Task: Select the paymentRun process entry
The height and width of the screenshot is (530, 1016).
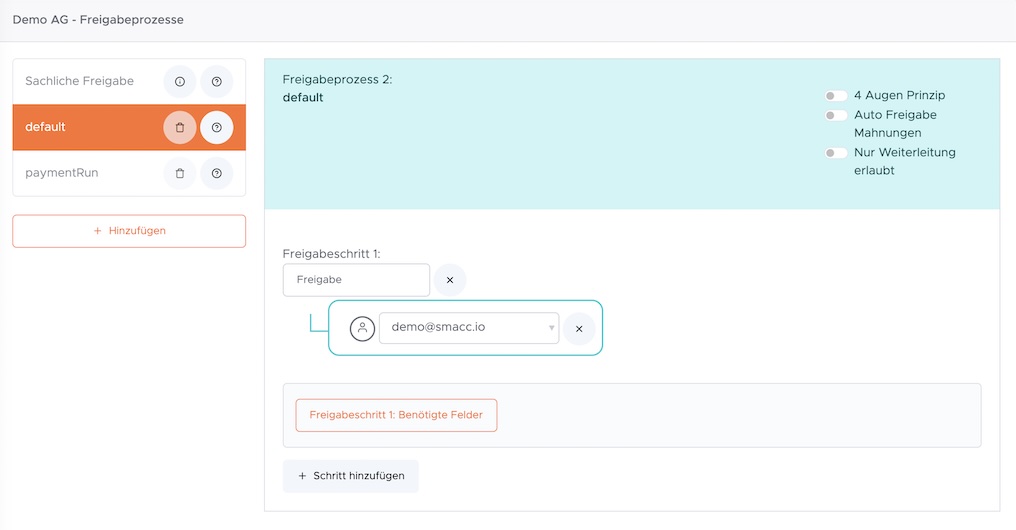Action: [x=62, y=173]
